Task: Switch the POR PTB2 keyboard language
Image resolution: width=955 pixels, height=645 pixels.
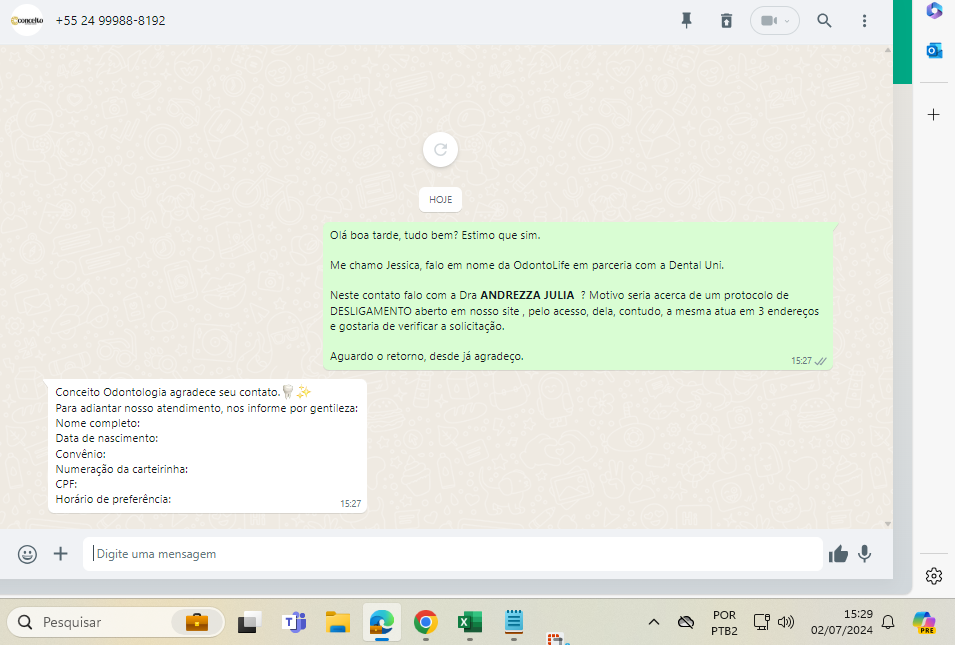Action: (x=724, y=623)
